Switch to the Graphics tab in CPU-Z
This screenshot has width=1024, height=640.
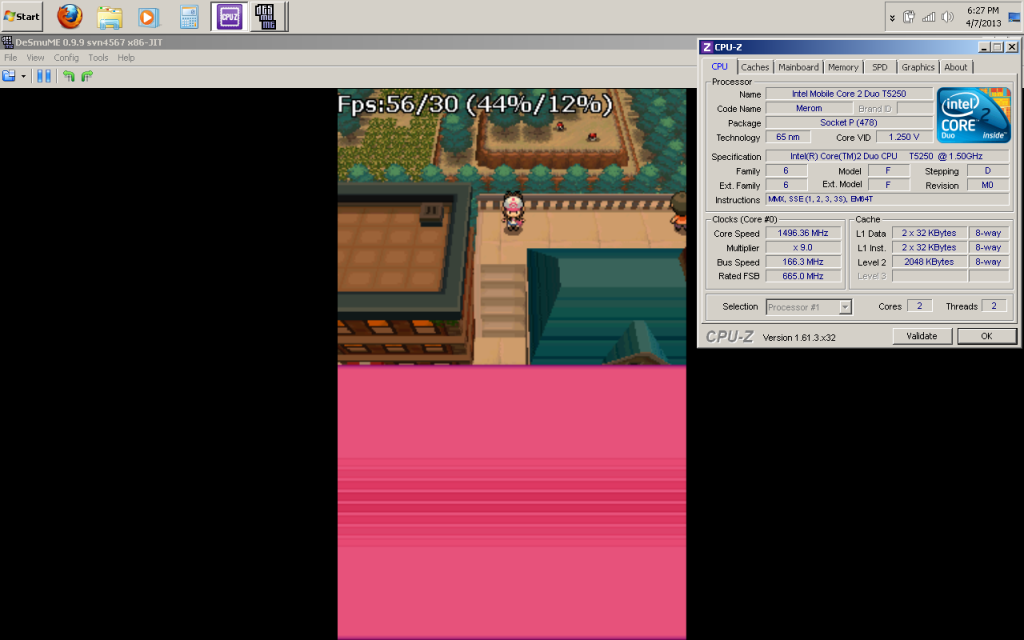point(917,67)
